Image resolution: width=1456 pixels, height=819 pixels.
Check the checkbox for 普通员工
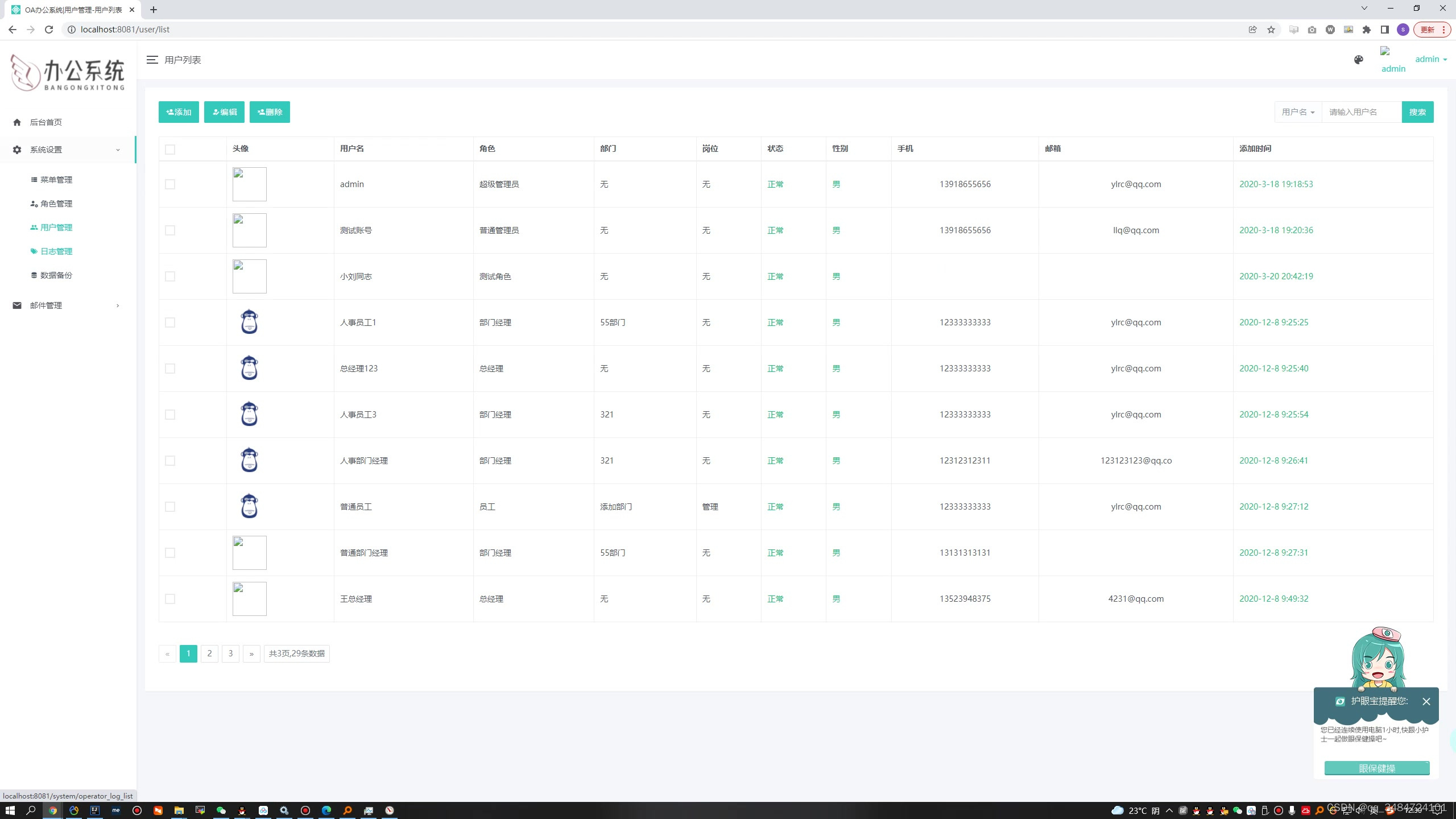[x=170, y=506]
